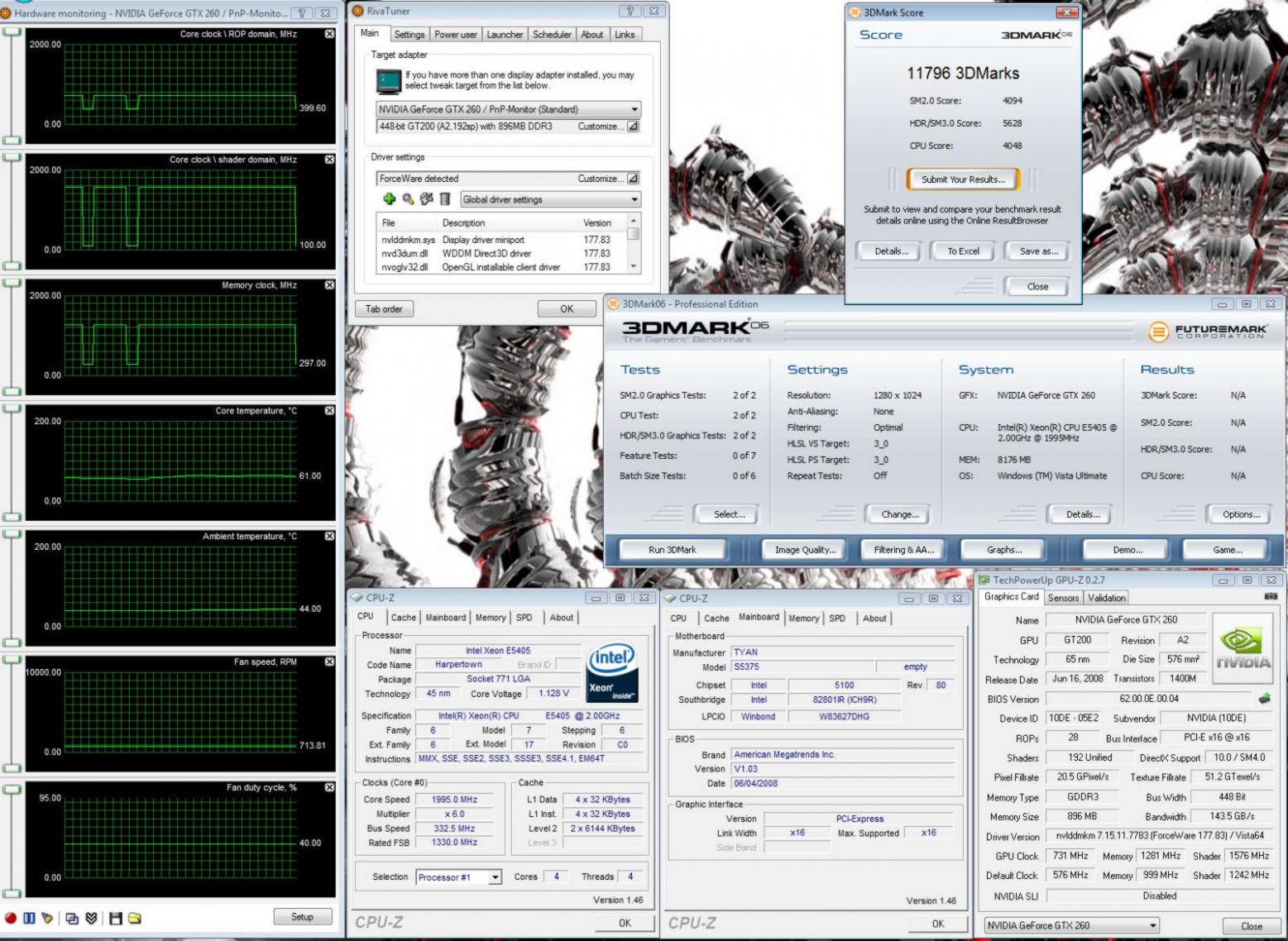Click Submit Your Results in 3DMark Score
This screenshot has height=941, width=1288.
click(x=964, y=179)
